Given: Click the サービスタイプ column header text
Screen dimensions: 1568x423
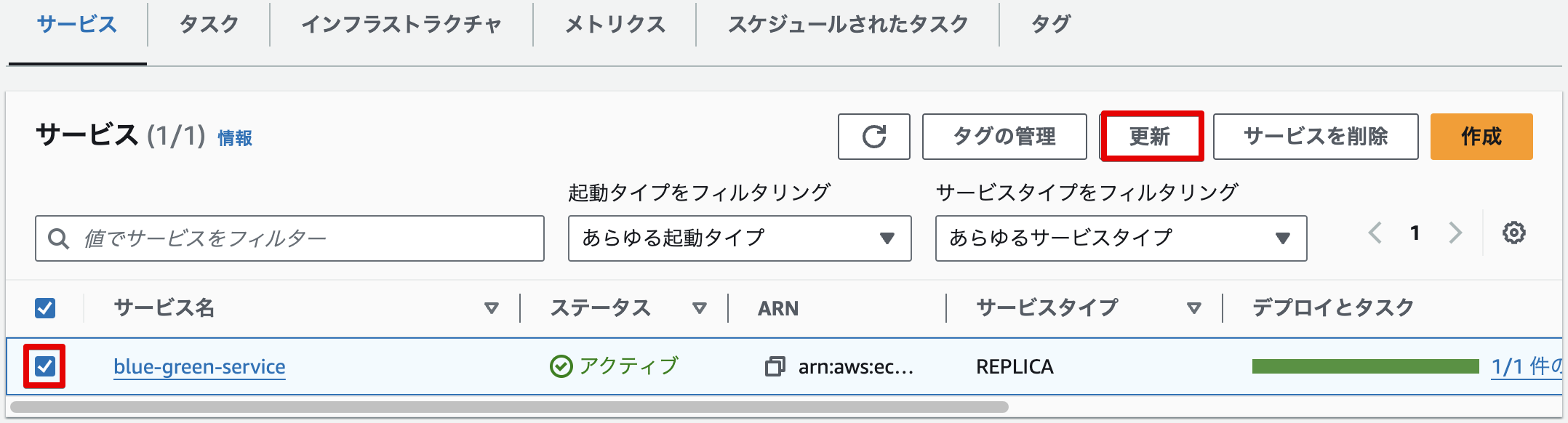Looking at the screenshot, I should tap(1047, 307).
